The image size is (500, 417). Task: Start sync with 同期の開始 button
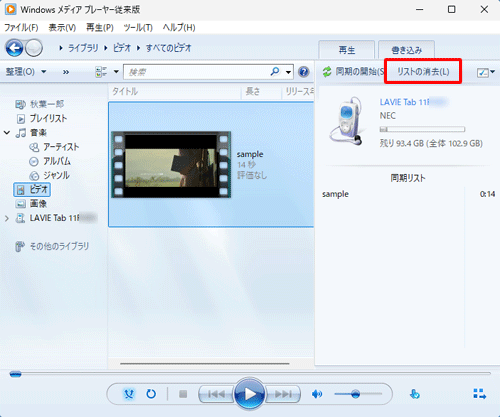(353, 71)
